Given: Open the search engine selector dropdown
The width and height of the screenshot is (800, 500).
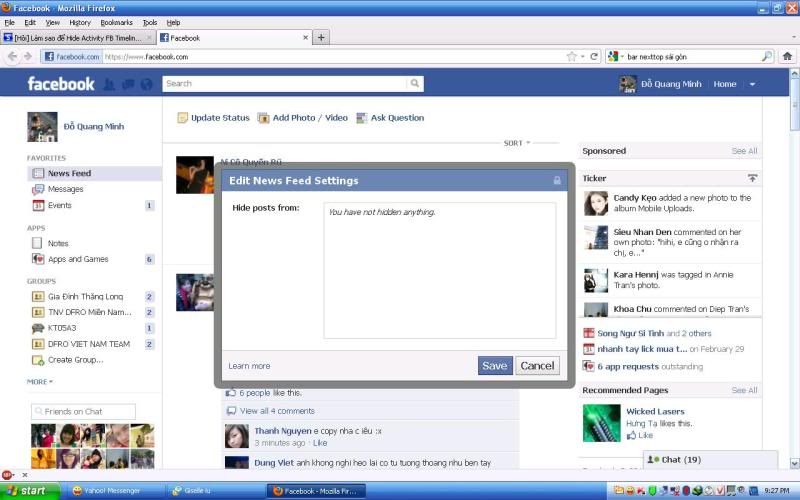Looking at the screenshot, I should tap(615, 57).
